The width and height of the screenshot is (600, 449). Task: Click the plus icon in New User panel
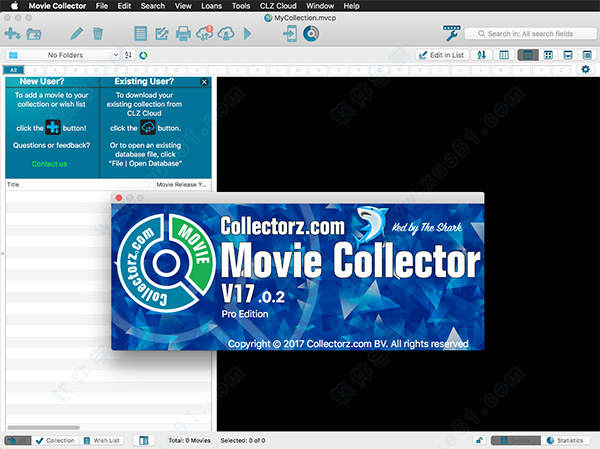(53, 127)
